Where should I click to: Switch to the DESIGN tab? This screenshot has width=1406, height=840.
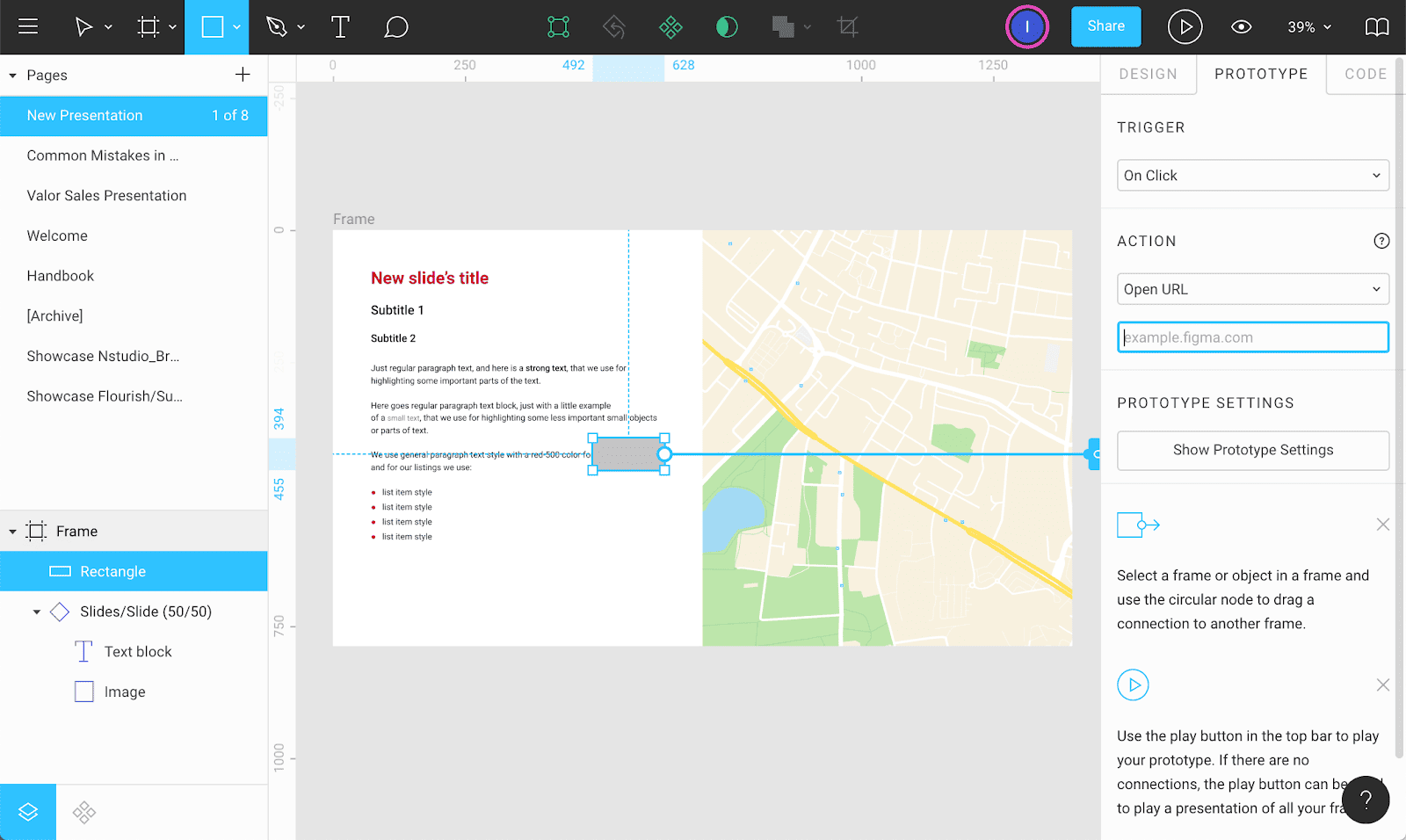(1149, 74)
